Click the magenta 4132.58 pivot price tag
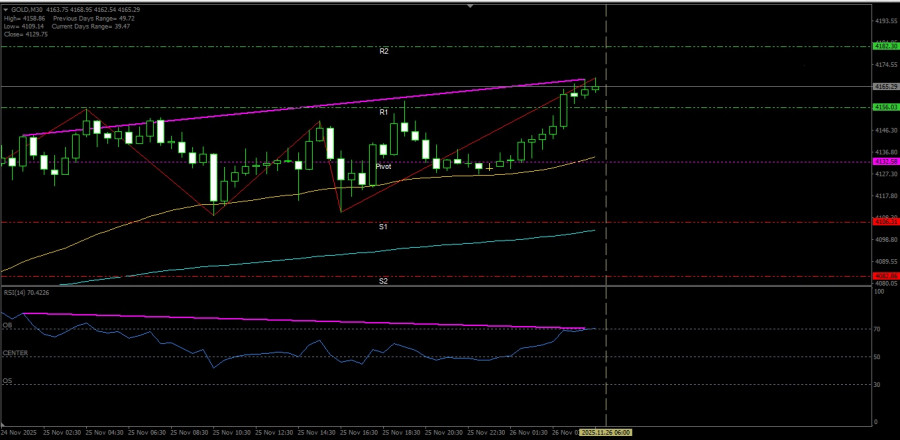Screen dimensions: 900x440 click(x=885, y=162)
